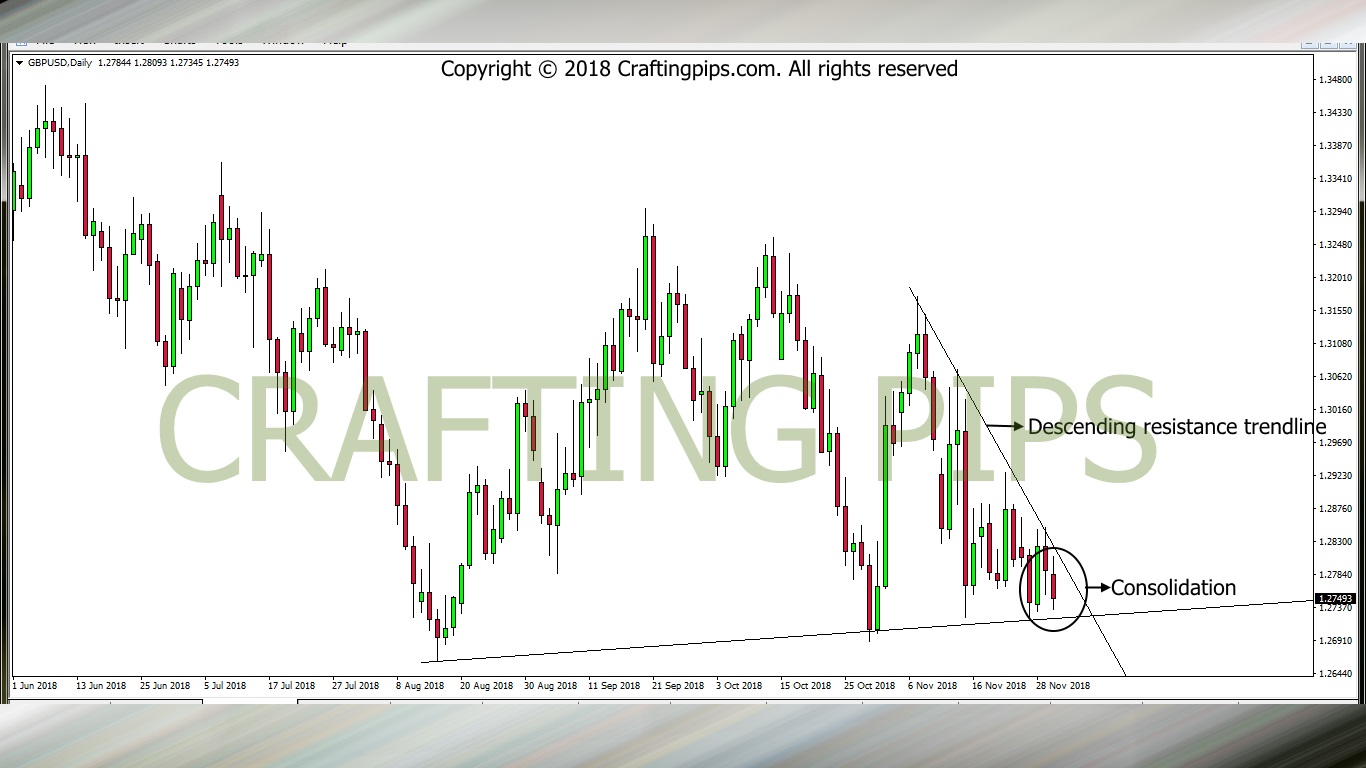Click the 28 Nov 2018 date label
1366x768 pixels.
pyautogui.click(x=1063, y=686)
